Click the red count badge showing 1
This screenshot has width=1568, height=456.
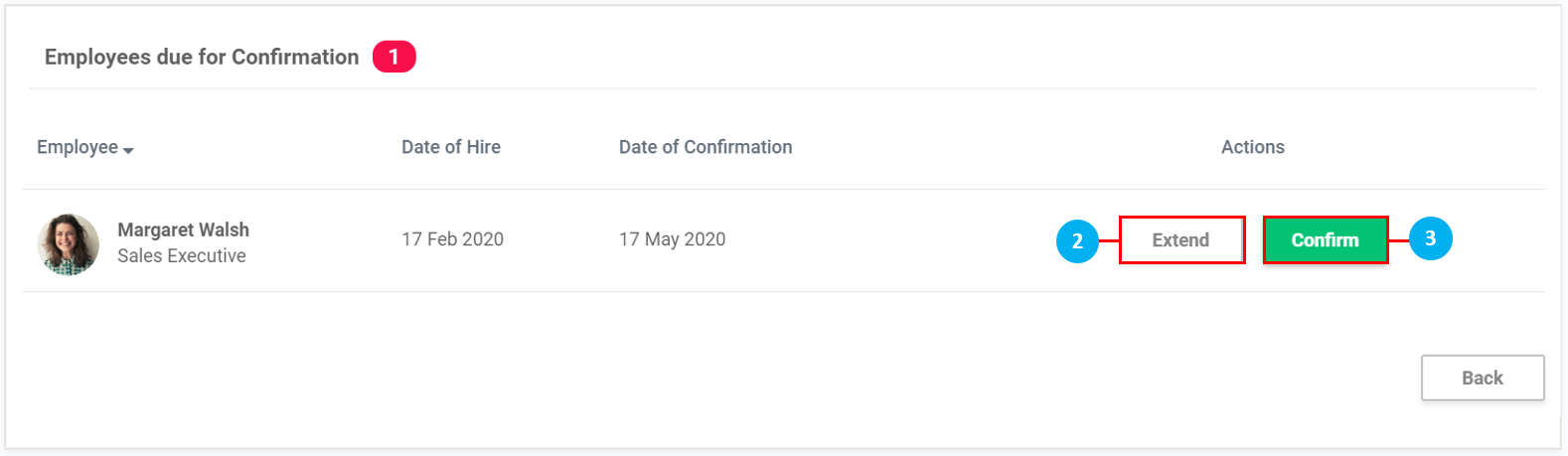[393, 57]
